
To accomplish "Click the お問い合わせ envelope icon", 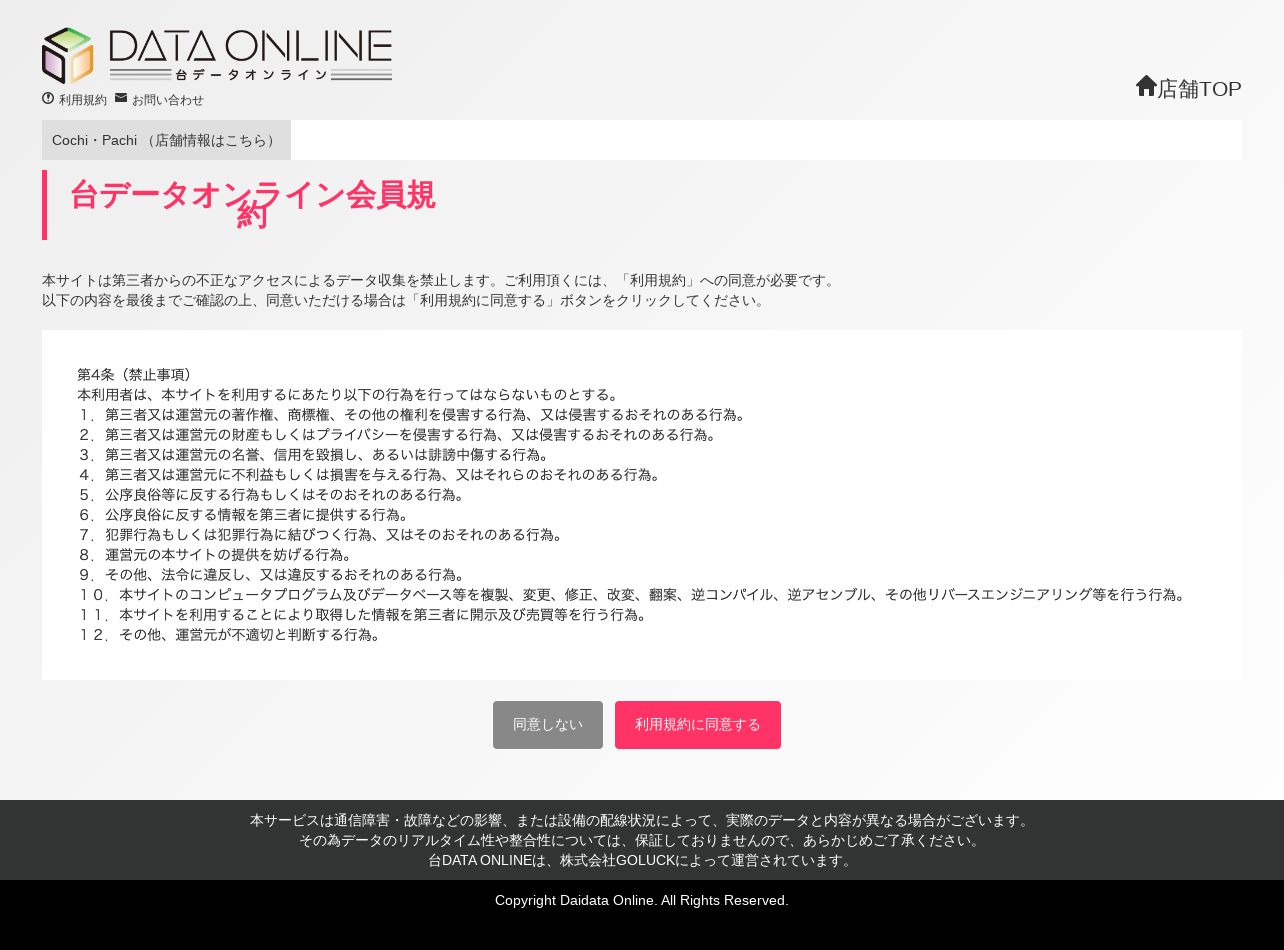I will point(121,98).
